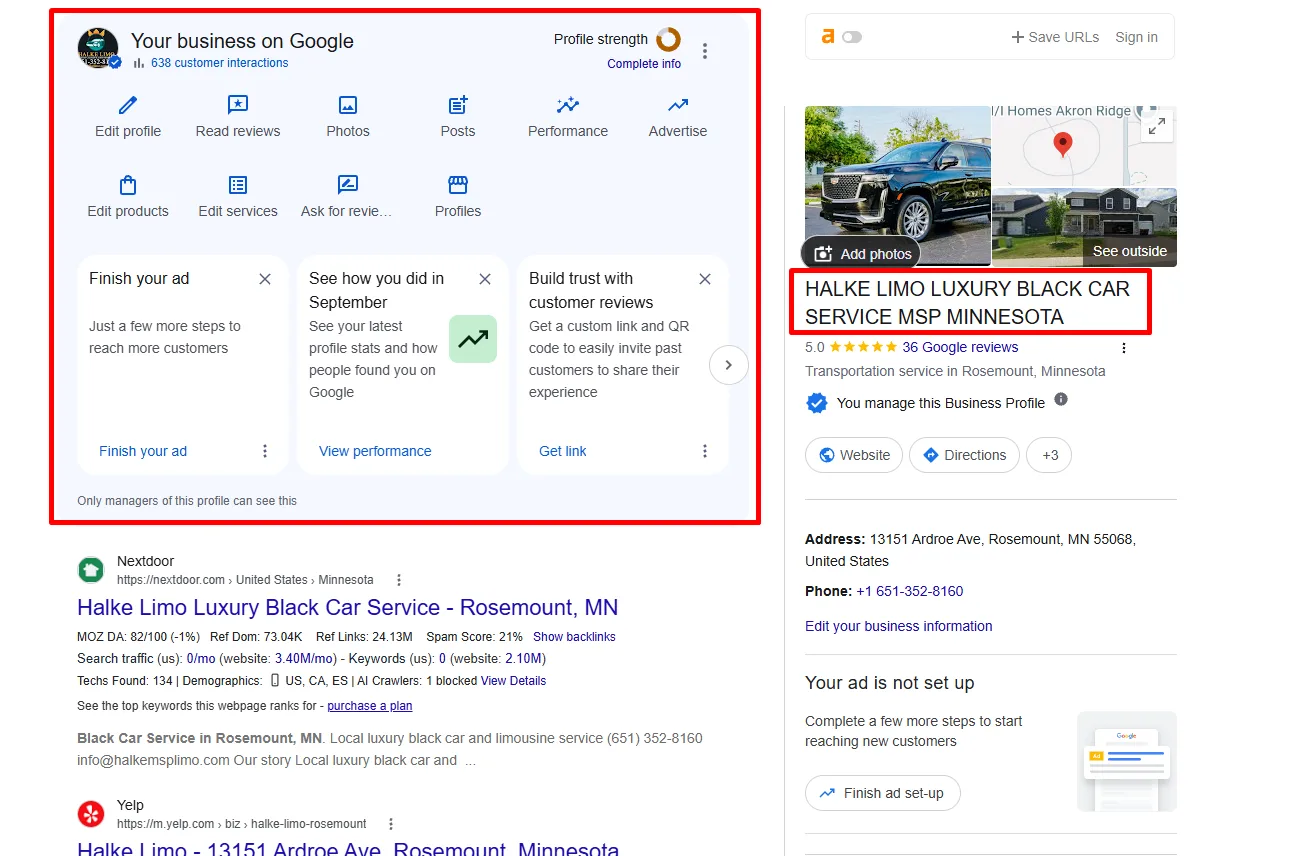
Task: Open Edit services list icon
Action: [x=238, y=185]
